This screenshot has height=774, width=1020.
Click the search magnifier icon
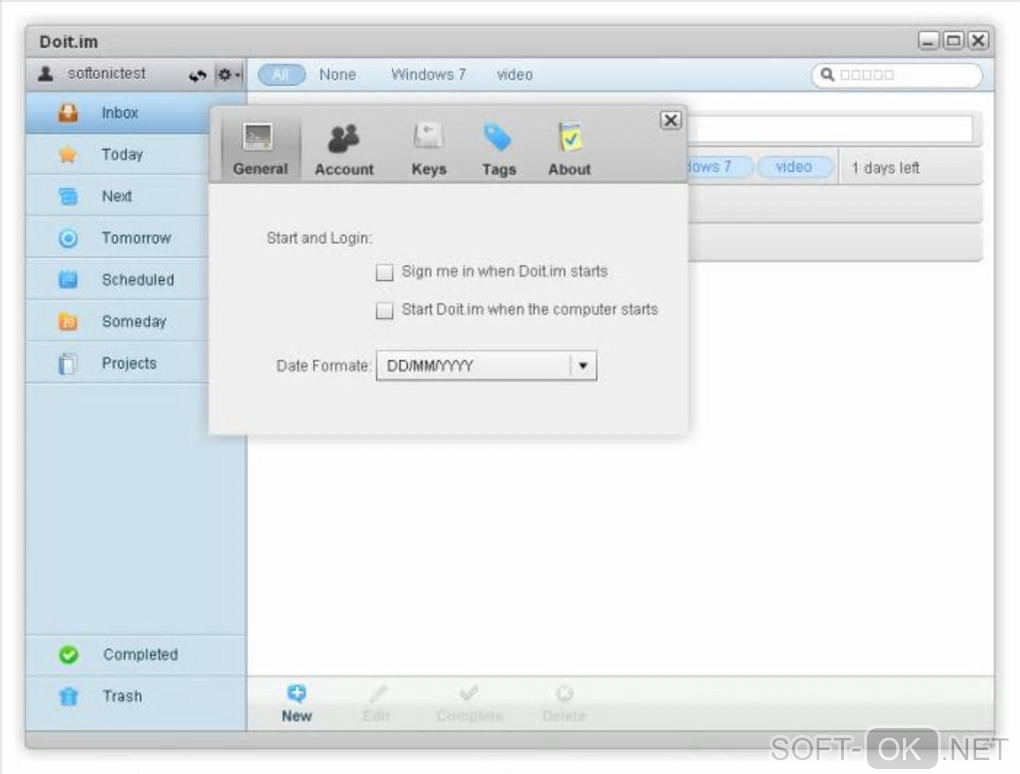point(827,75)
